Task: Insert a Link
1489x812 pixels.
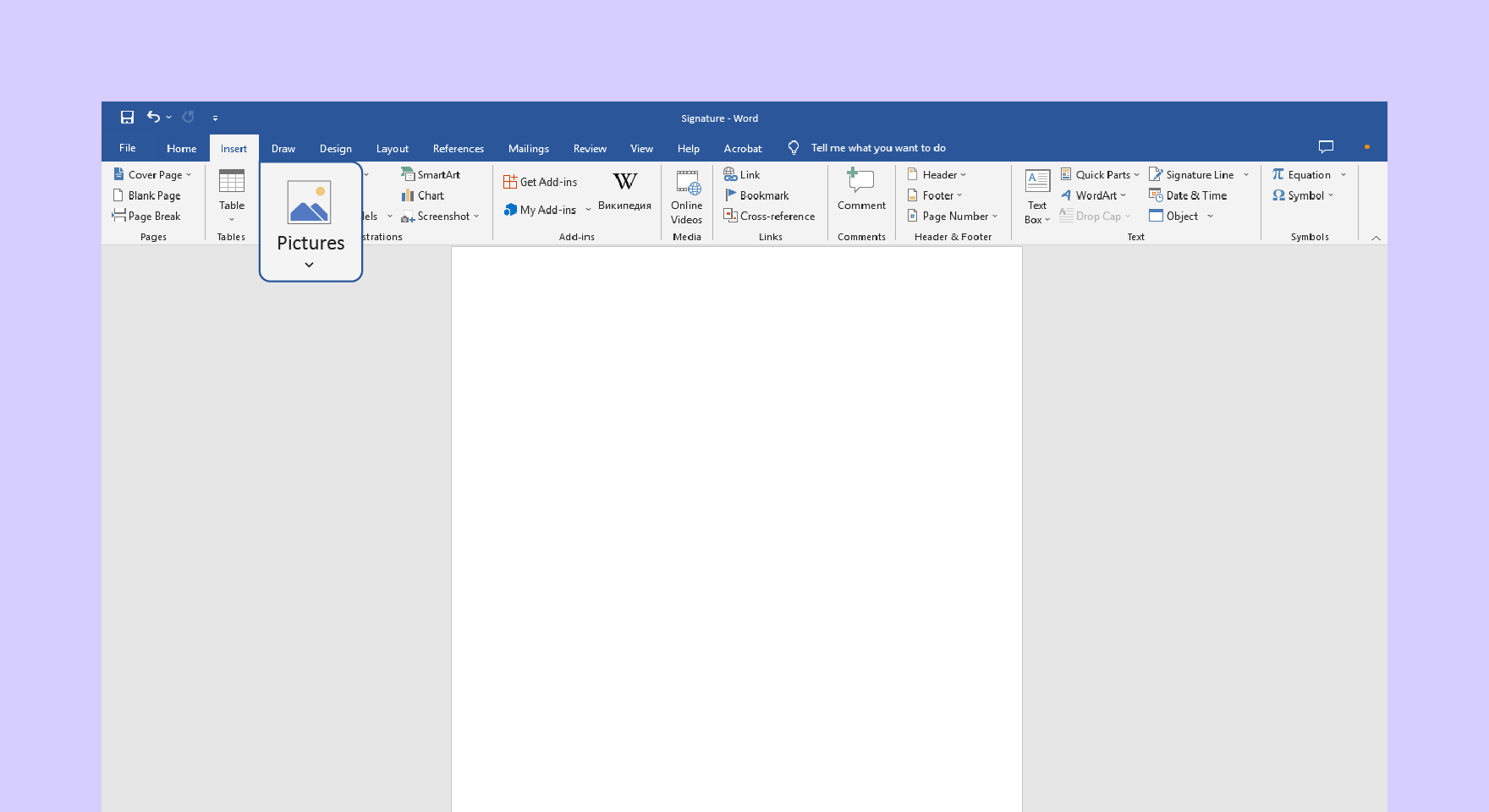Action: point(742,174)
